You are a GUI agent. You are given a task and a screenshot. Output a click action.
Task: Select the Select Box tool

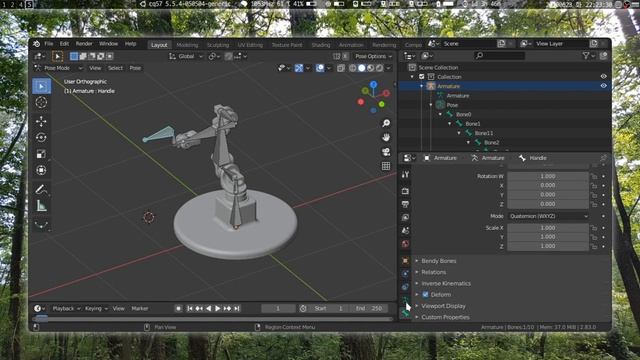41,86
